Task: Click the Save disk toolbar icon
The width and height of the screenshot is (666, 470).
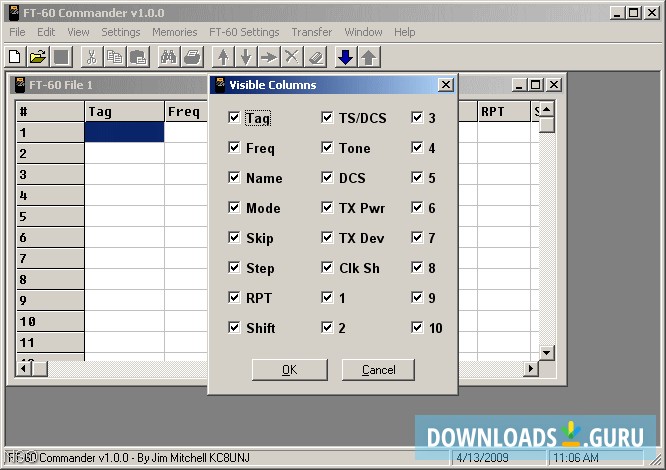Action: pos(61,57)
